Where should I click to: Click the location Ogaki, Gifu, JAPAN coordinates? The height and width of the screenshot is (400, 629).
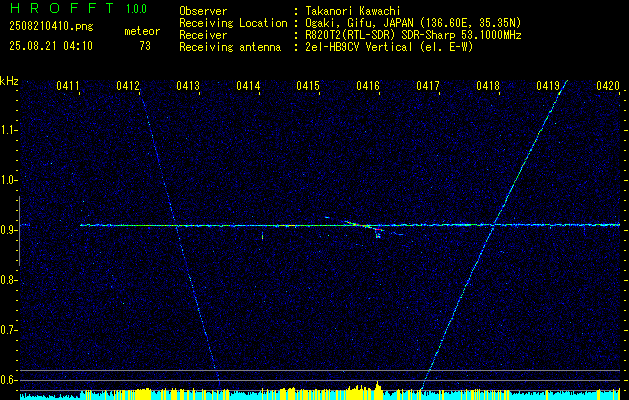(413, 23)
